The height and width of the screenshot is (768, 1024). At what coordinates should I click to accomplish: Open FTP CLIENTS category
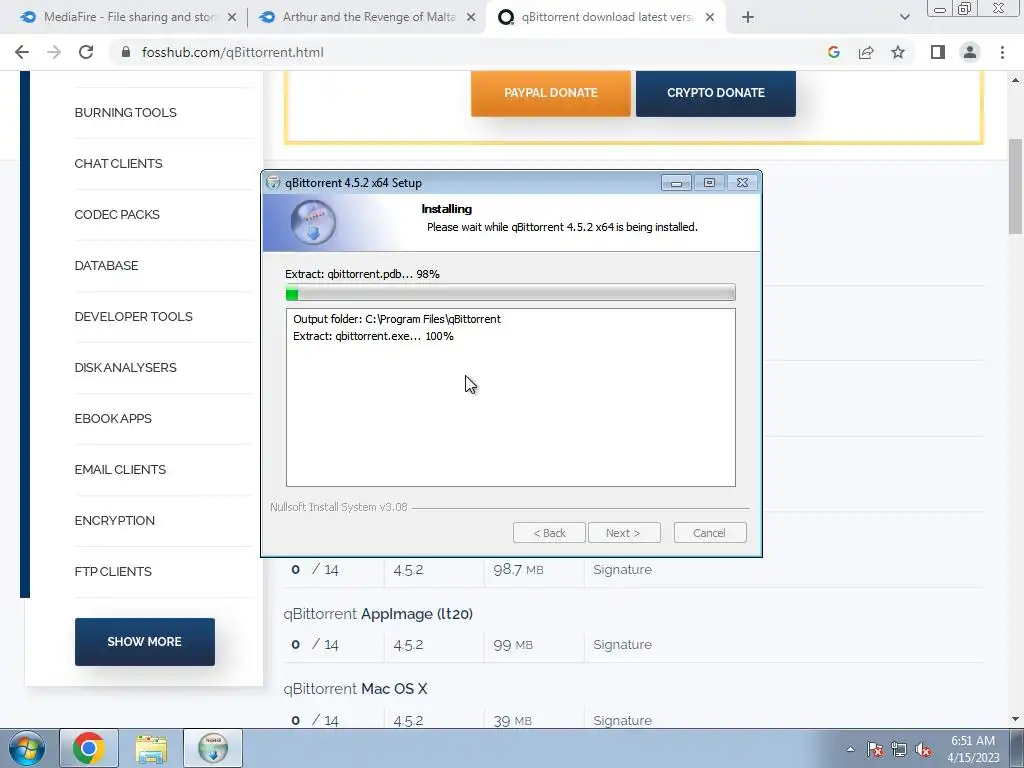pyautogui.click(x=113, y=571)
